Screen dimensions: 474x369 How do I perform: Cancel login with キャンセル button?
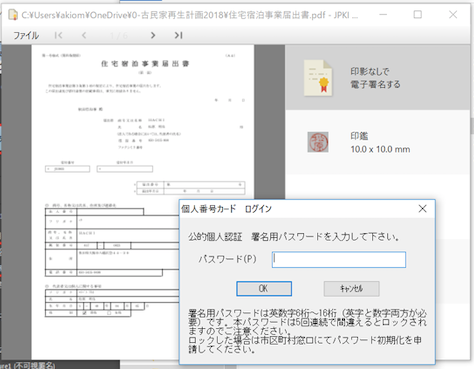tap(351, 288)
